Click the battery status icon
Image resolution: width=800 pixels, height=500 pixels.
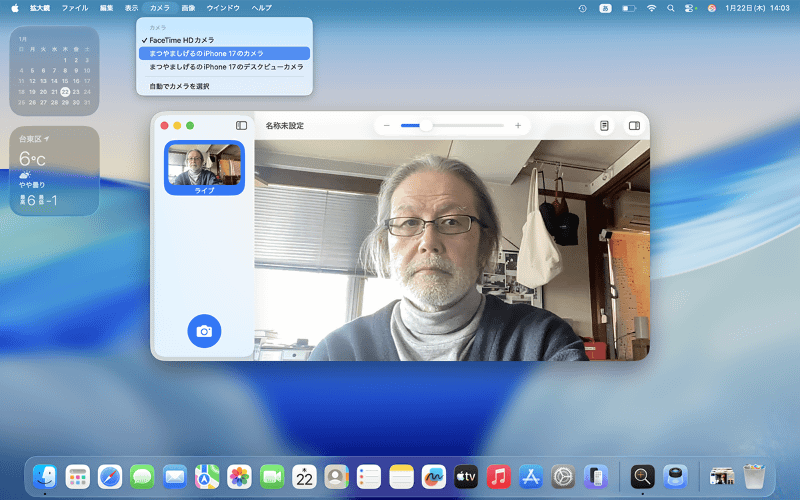coord(629,8)
